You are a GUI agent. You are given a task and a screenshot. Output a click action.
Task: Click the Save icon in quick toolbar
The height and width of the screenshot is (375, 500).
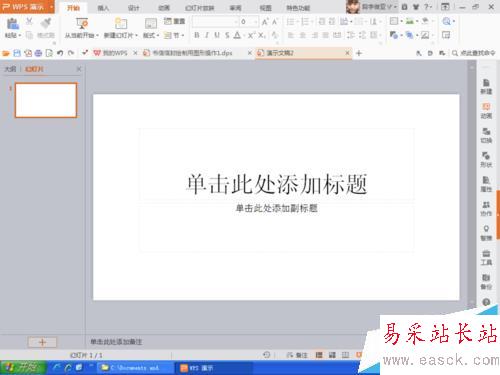[x=17, y=53]
